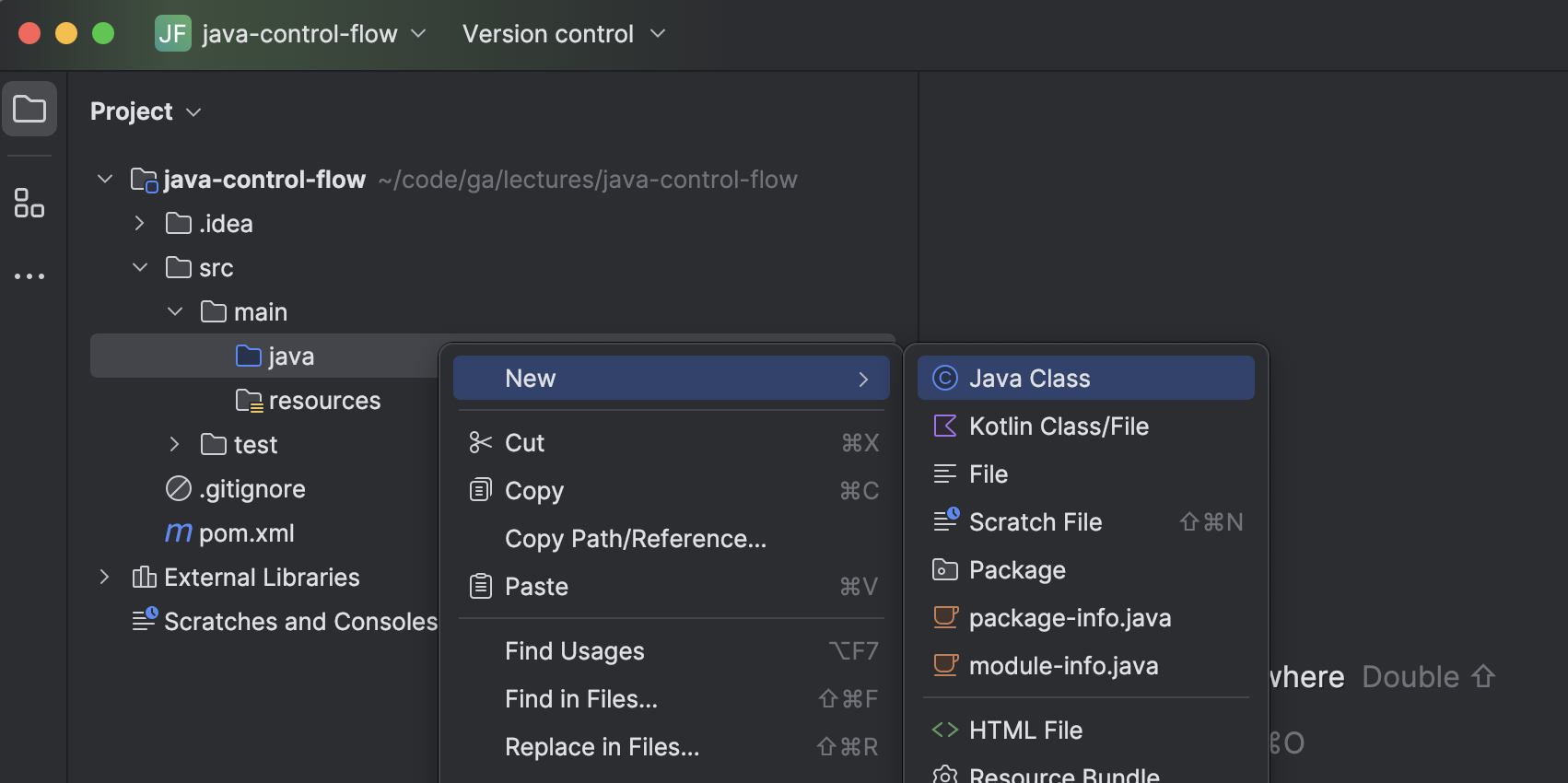Click the Kotlin Class/File icon
The width and height of the screenshot is (1568, 783).
click(x=945, y=426)
